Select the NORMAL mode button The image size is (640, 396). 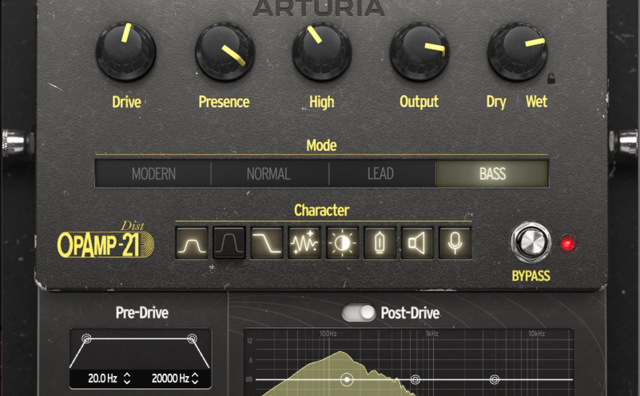click(x=268, y=174)
